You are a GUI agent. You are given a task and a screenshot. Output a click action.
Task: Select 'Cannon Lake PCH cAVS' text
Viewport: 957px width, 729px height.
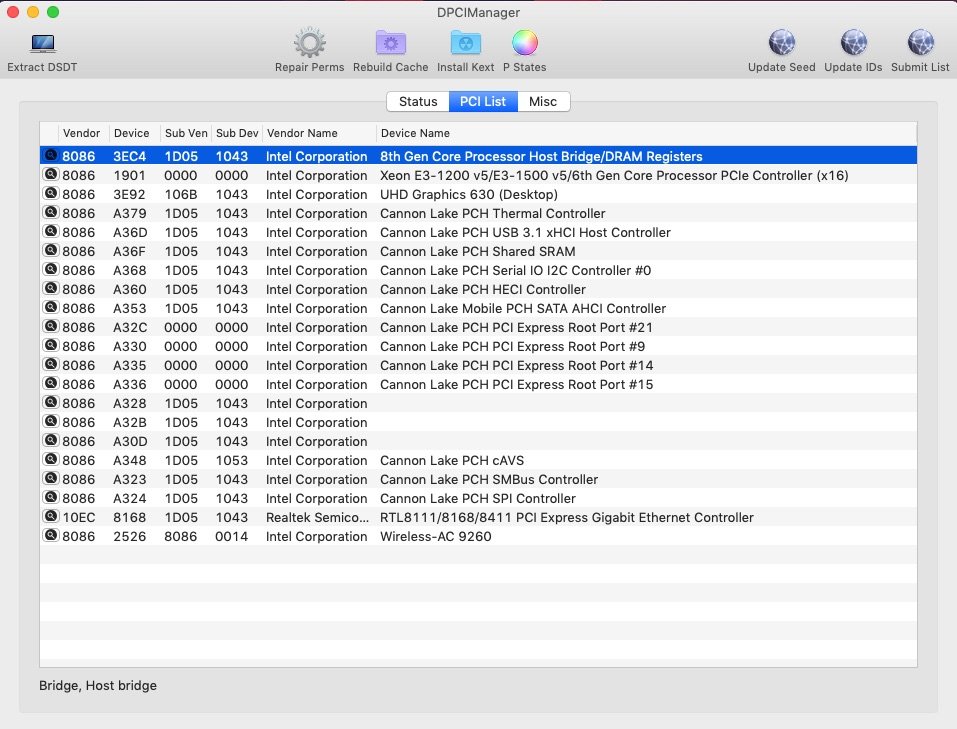pyautogui.click(x=452, y=460)
